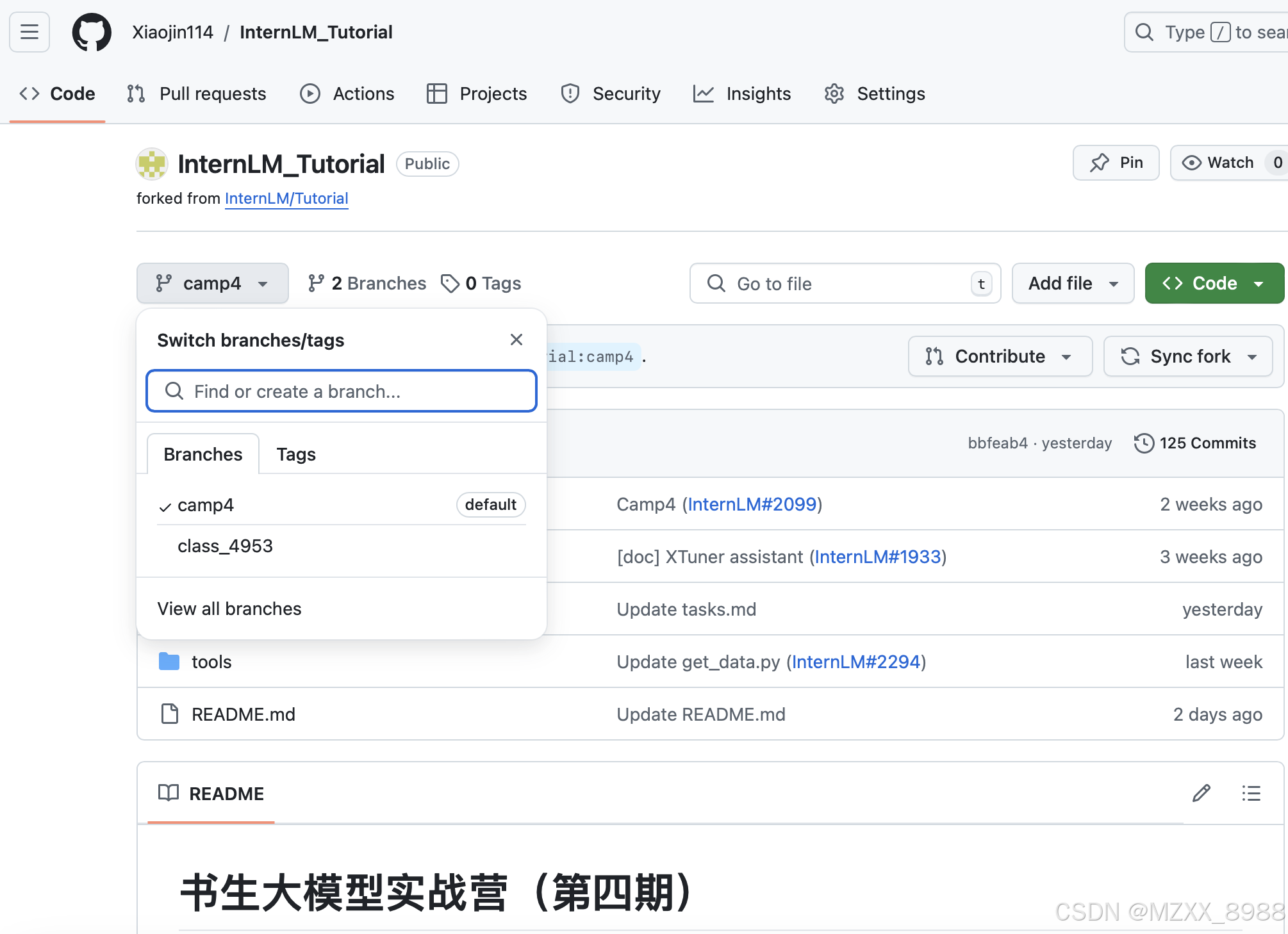Click the View all branches link
1288x934 pixels.
point(229,608)
